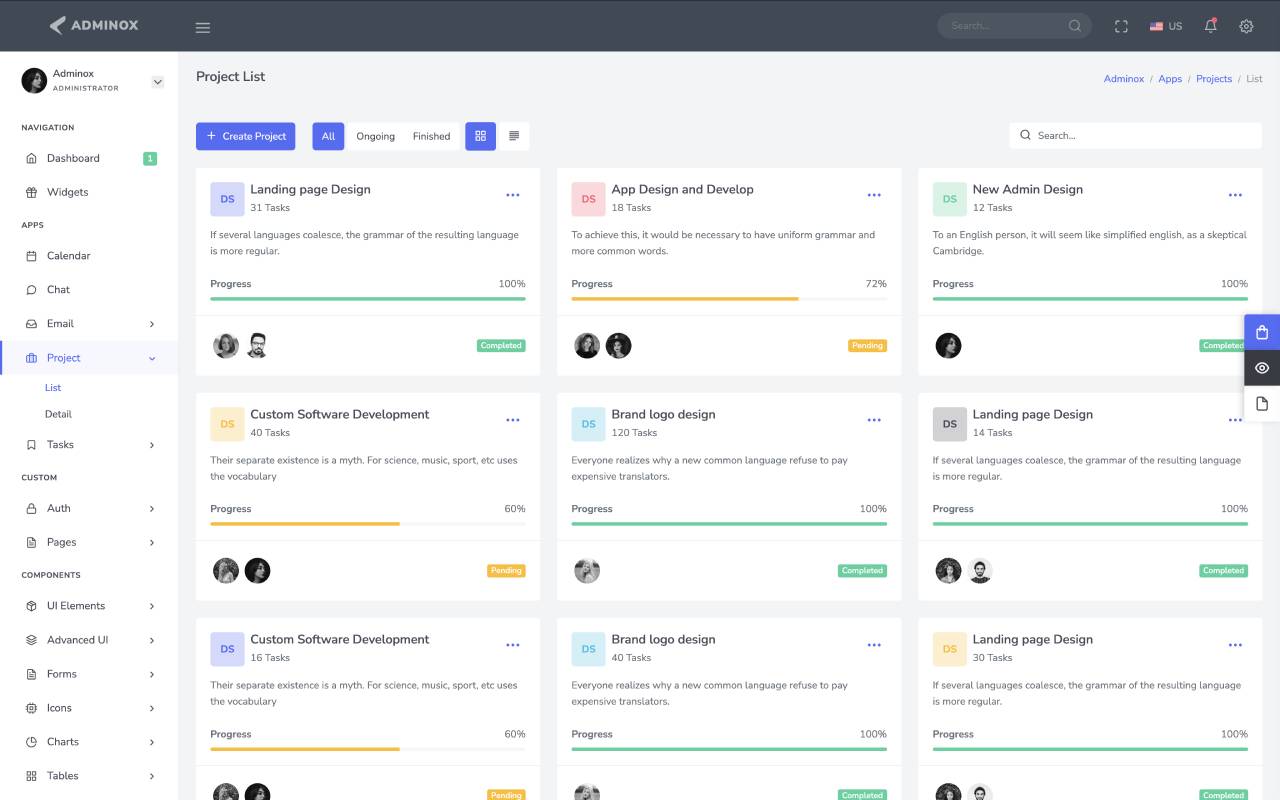Open options menu for Landing page Design 31 Tasks
Screen dimensions: 1280x800
[x=513, y=195]
